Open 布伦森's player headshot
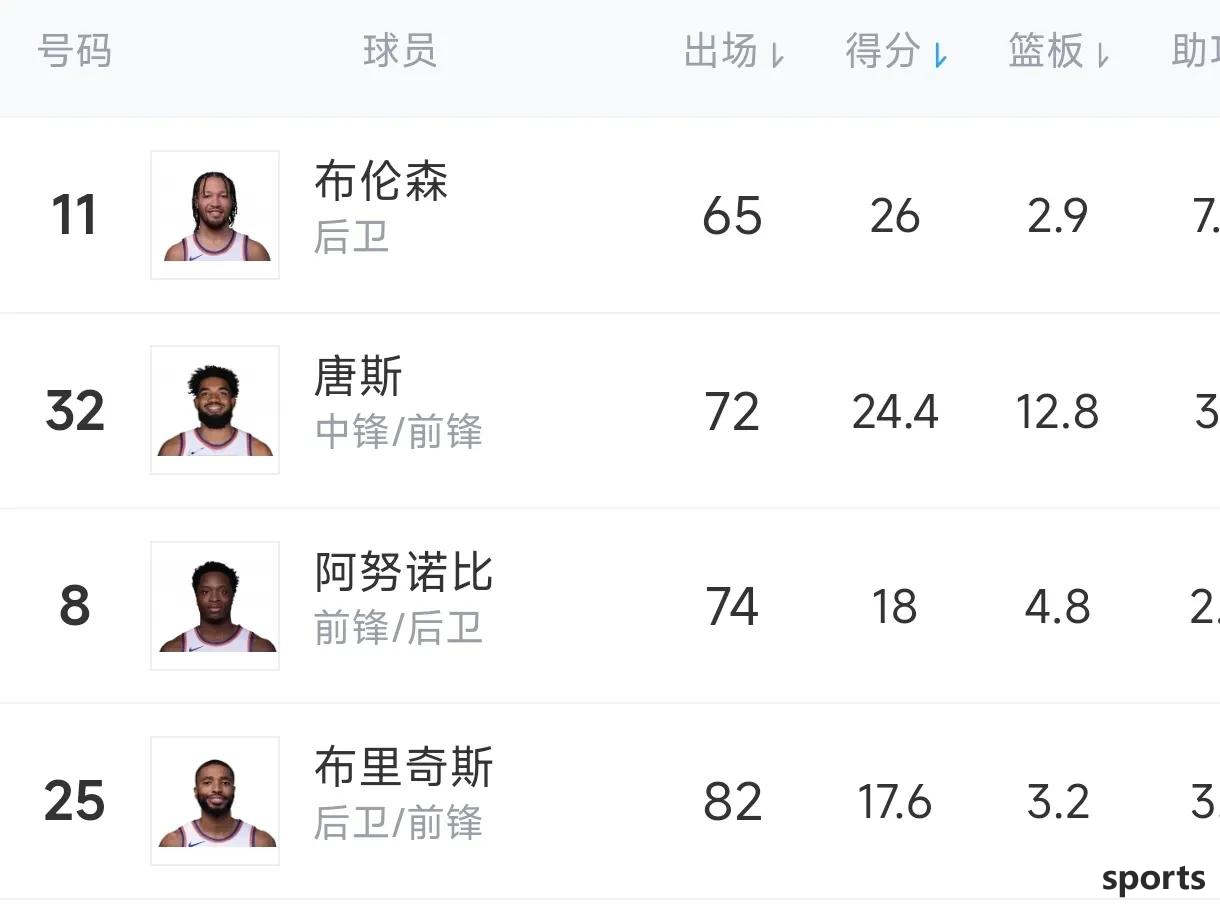The height and width of the screenshot is (910, 1220). point(215,215)
